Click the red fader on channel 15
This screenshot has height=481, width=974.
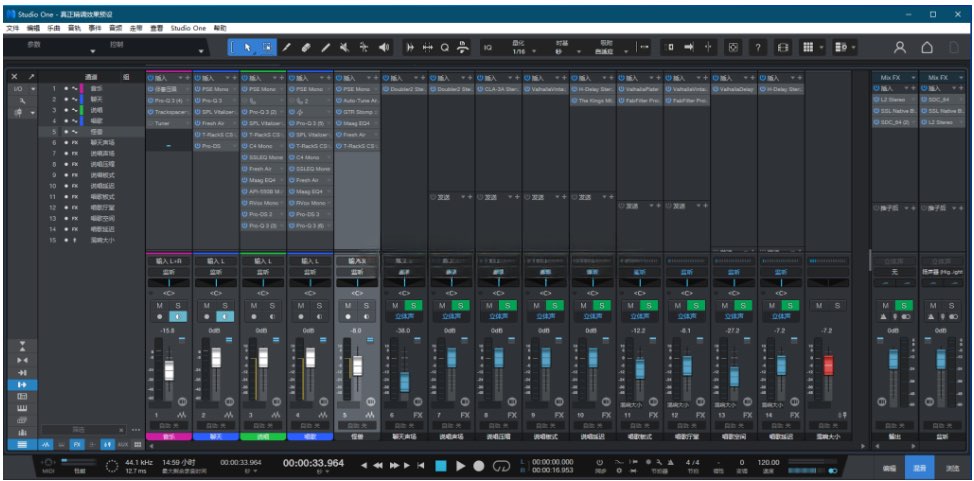[x=828, y=365]
